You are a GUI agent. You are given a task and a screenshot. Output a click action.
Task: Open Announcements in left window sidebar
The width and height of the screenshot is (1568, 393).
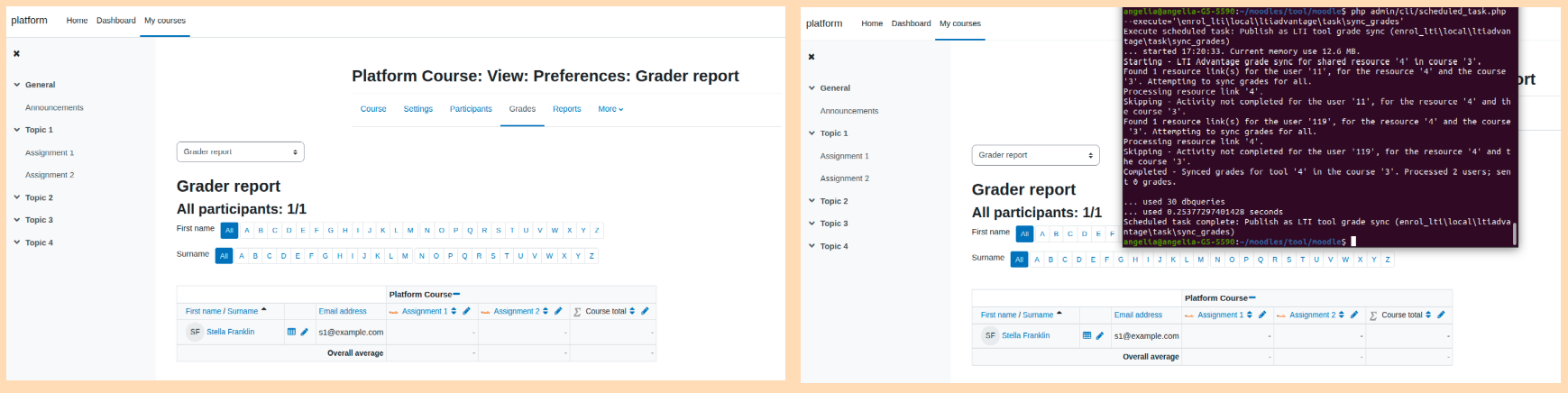point(54,107)
